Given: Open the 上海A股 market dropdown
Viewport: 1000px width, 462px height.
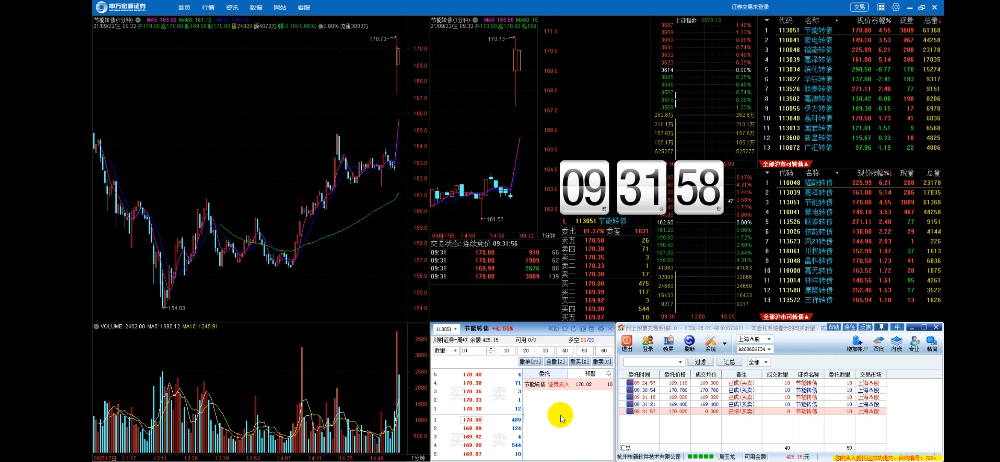Looking at the screenshot, I should tap(755, 339).
